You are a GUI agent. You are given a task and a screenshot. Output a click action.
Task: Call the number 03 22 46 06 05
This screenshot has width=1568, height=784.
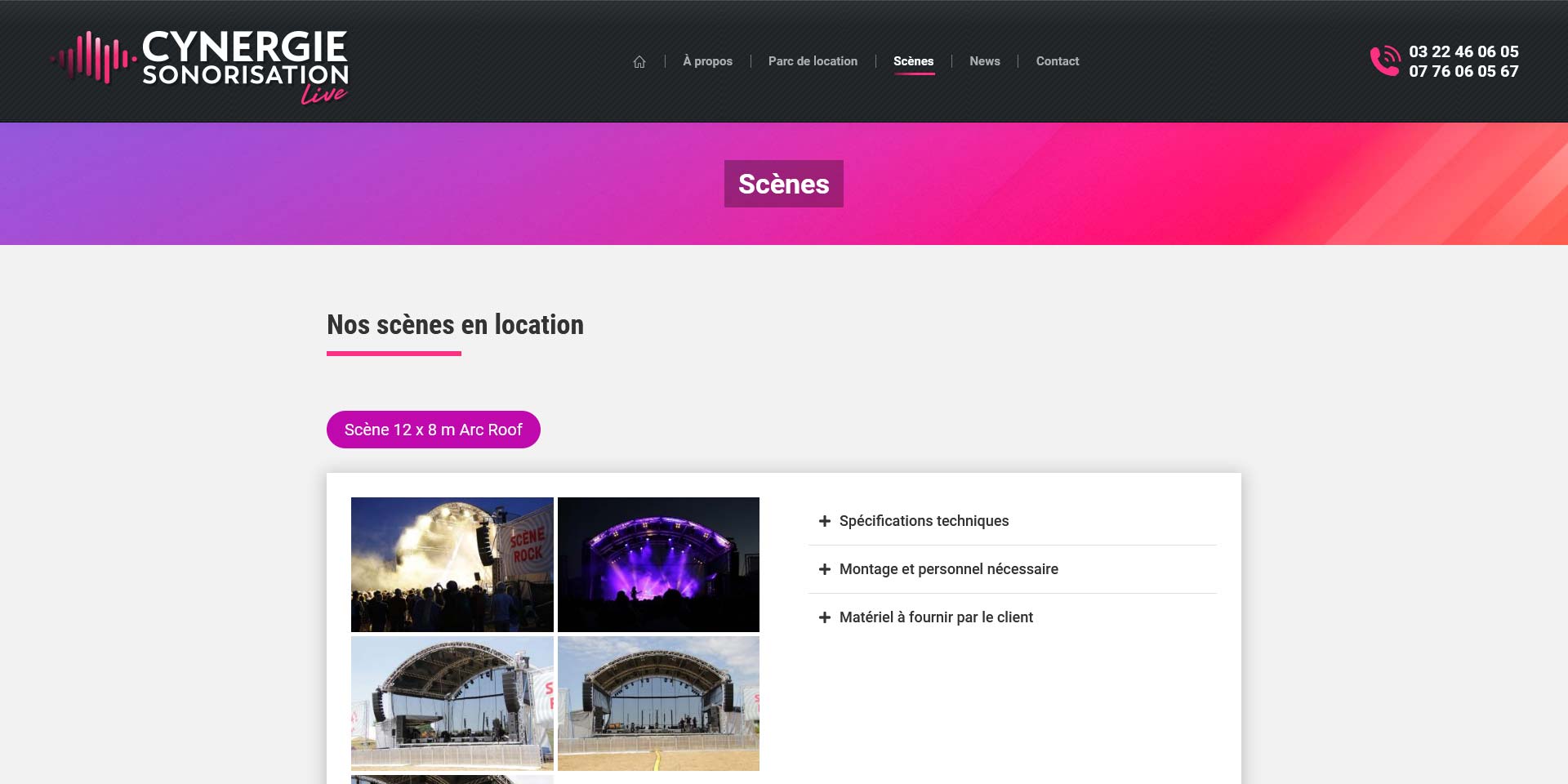pyautogui.click(x=1463, y=51)
